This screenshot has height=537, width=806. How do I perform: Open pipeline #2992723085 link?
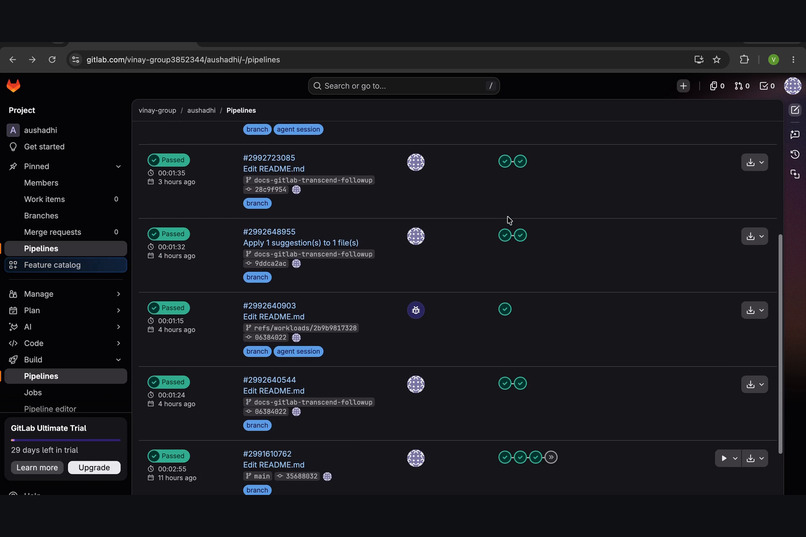coord(269,158)
